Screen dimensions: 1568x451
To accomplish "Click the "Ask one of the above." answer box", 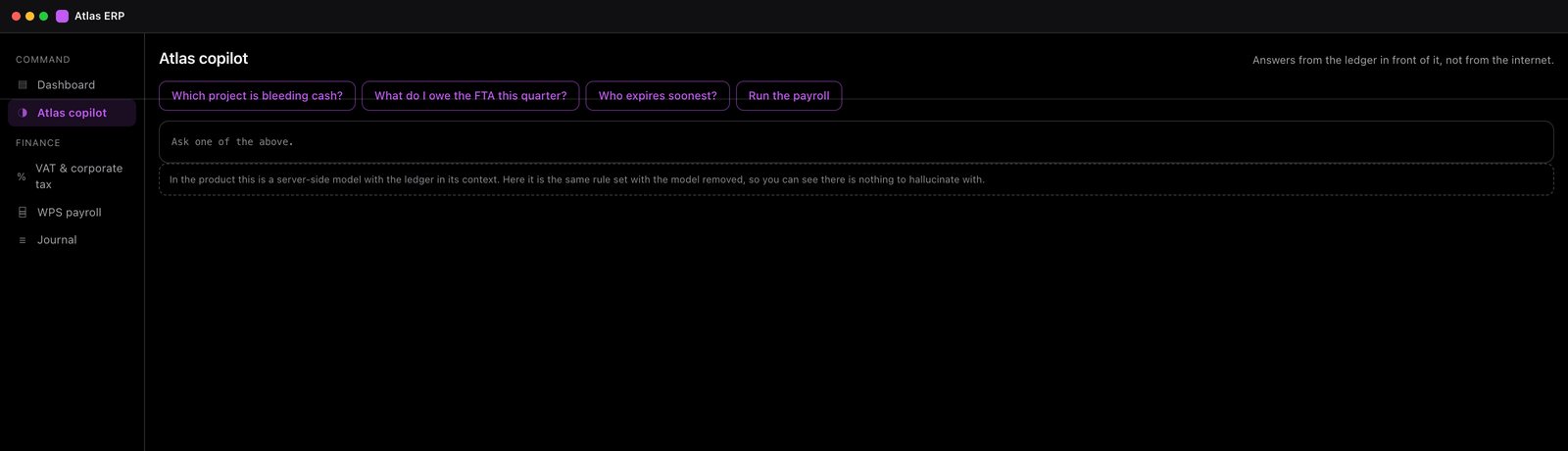I will coord(856,142).
